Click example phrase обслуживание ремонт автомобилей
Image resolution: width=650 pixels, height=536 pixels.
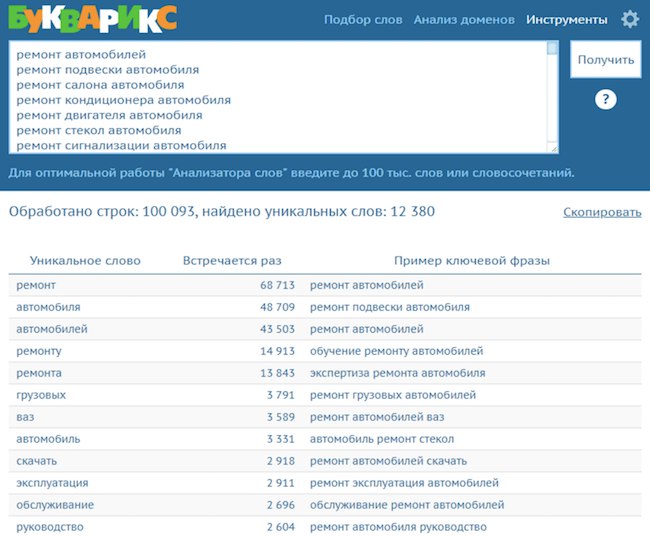click(x=407, y=505)
